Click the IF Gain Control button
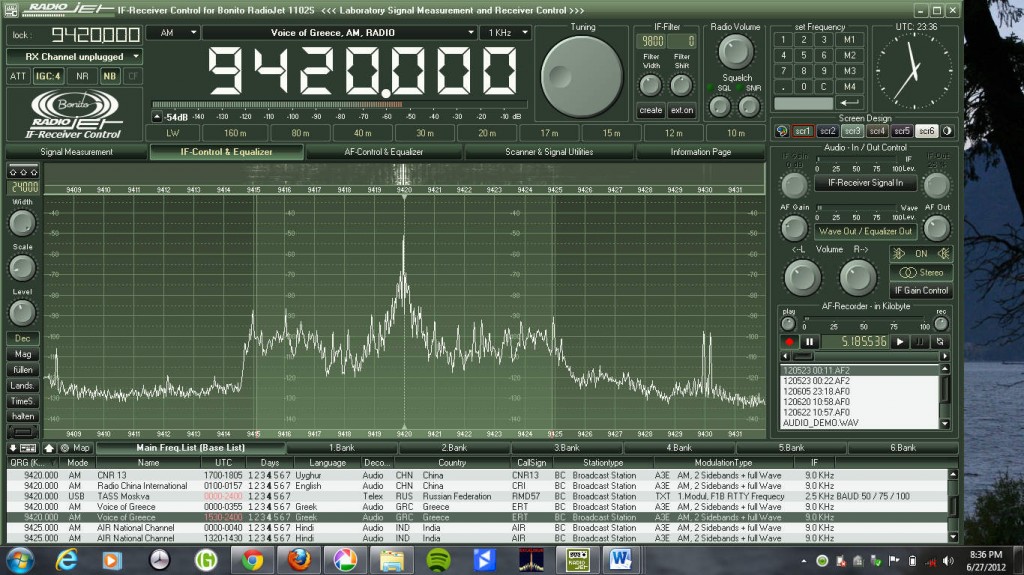Screen dimensions: 1024x575 (x=921, y=290)
